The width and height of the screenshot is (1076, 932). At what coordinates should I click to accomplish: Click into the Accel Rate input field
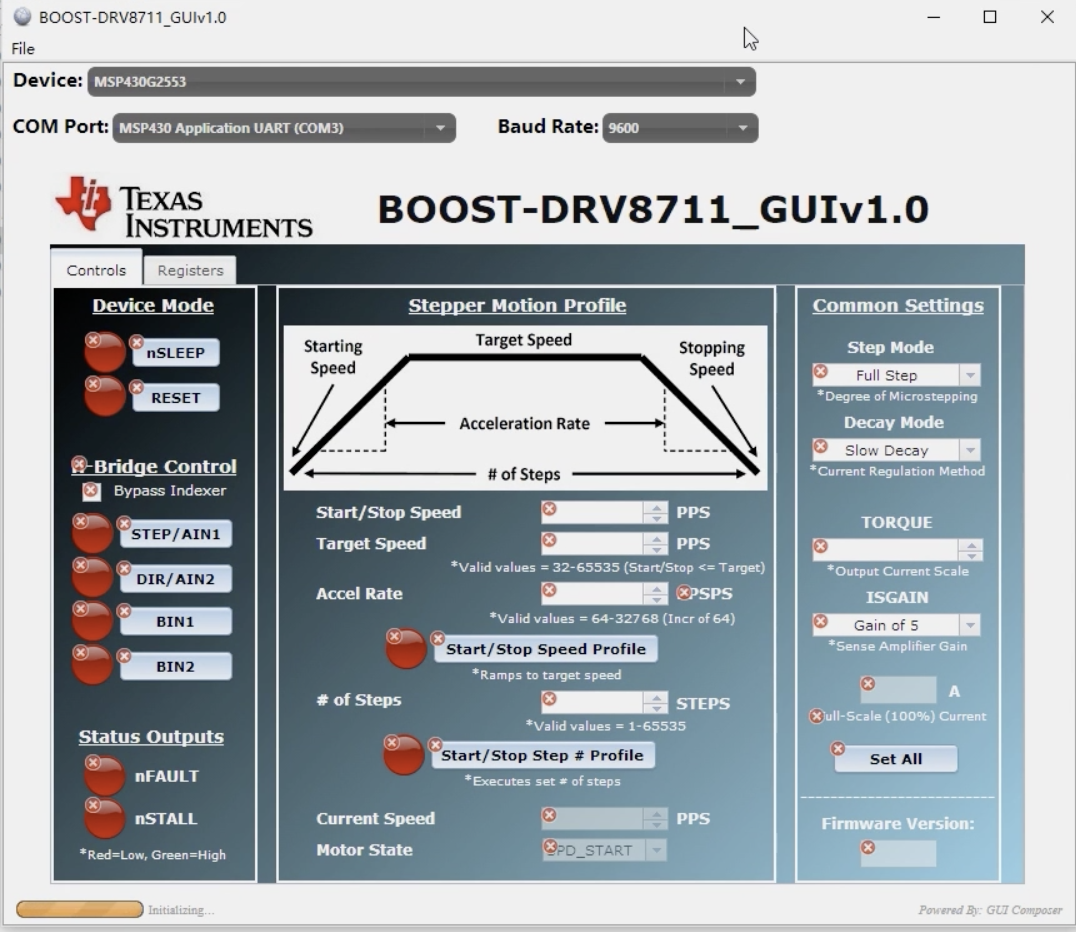tap(592, 593)
